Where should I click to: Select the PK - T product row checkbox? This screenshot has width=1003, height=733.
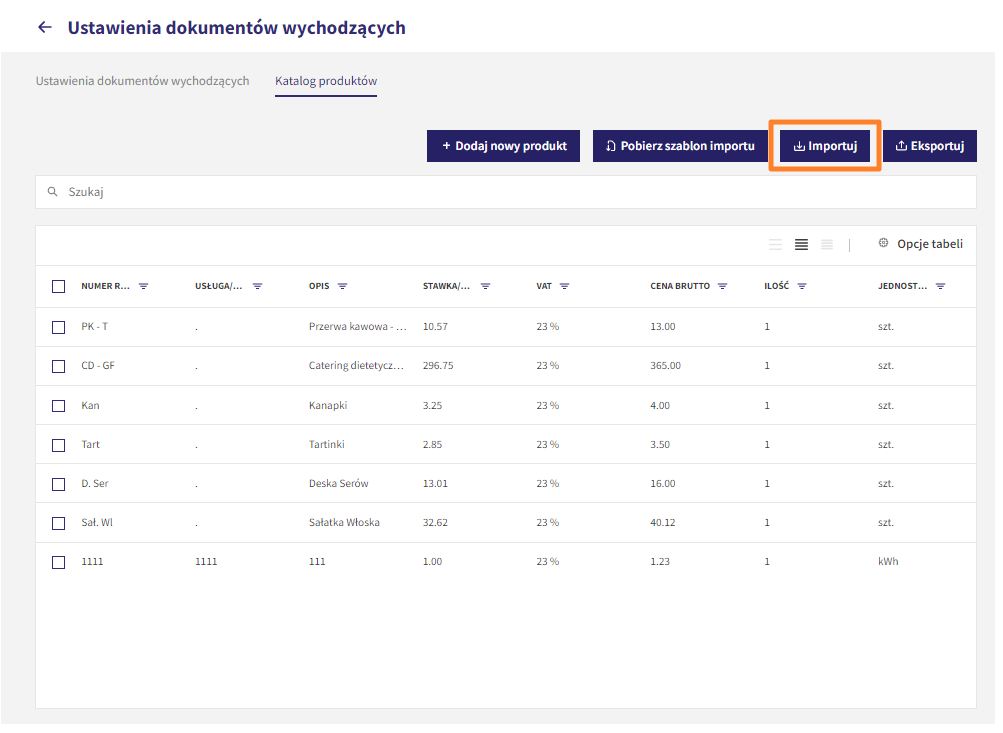click(58, 327)
